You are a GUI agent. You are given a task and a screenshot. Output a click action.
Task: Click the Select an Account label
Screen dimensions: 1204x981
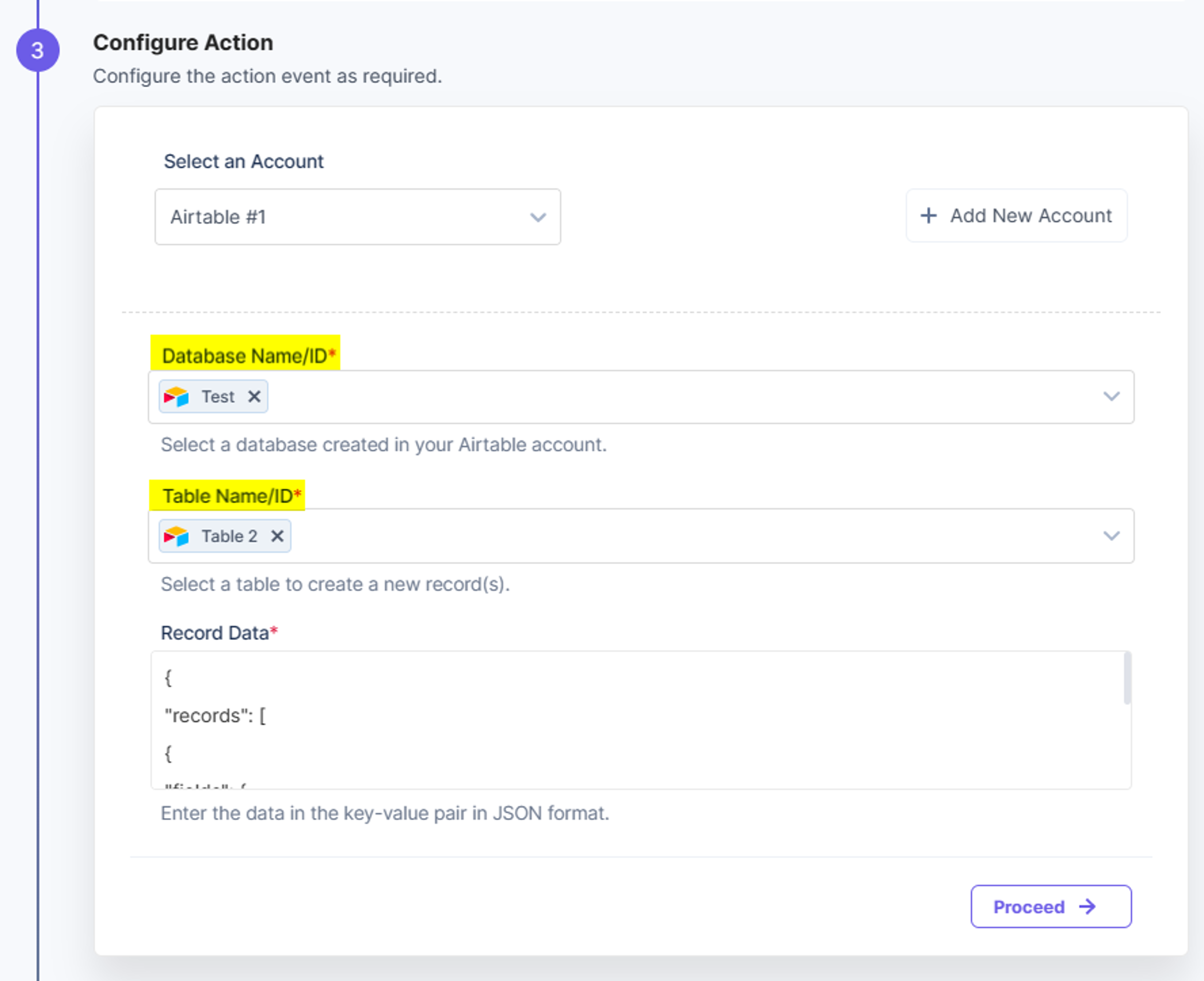click(x=244, y=162)
